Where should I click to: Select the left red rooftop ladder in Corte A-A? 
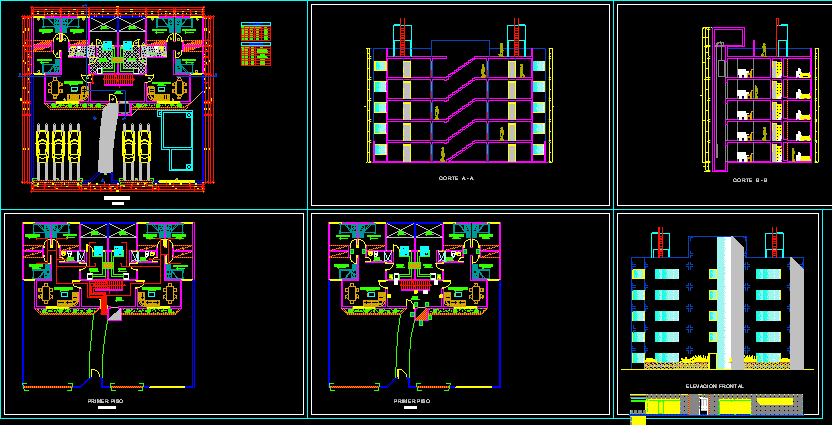[x=402, y=38]
